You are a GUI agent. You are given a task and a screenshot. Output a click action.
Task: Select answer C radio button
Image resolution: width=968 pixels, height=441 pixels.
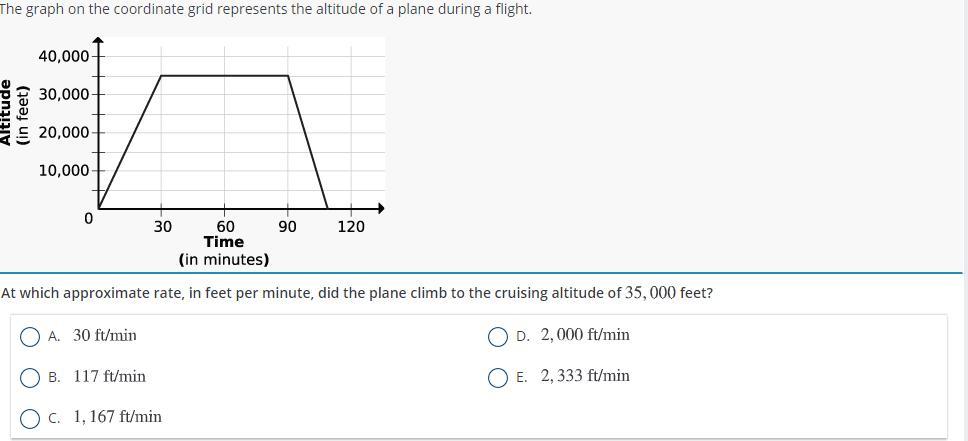click(x=30, y=418)
